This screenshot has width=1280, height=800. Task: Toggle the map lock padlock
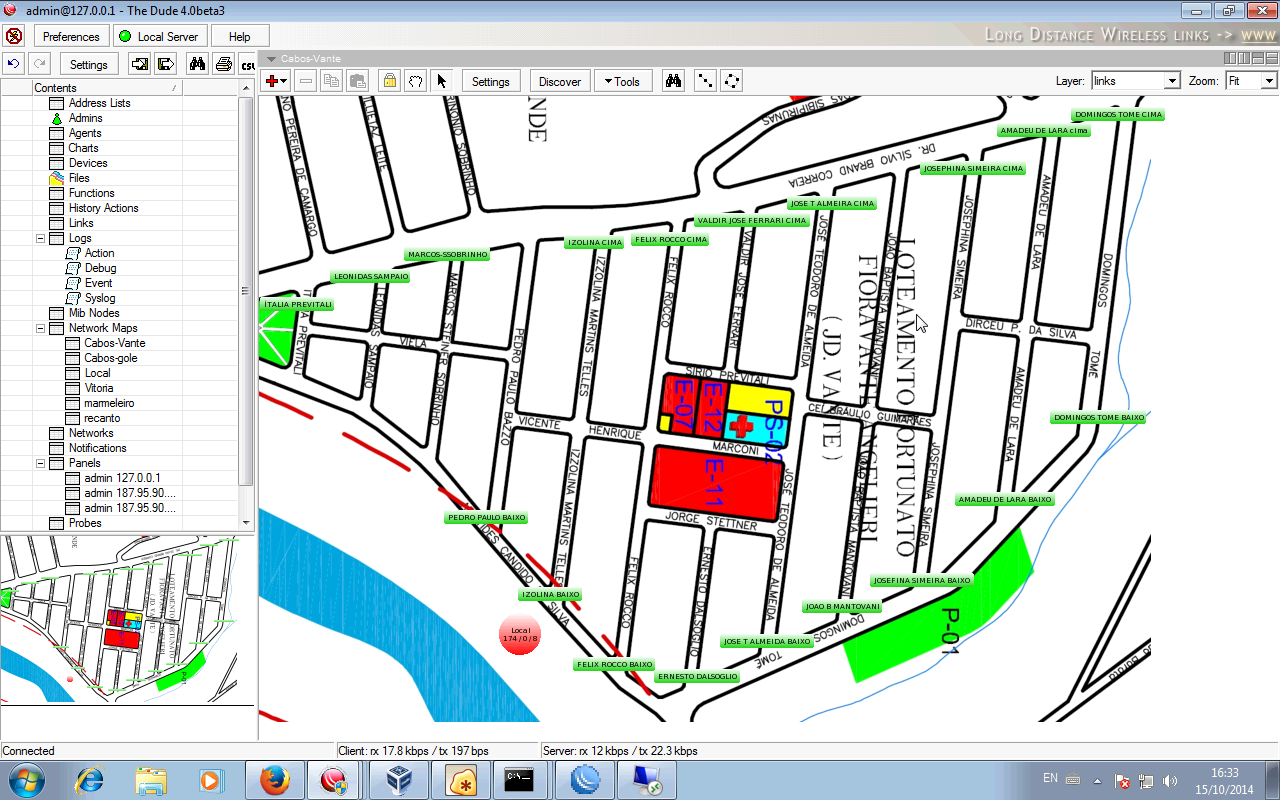coord(390,81)
